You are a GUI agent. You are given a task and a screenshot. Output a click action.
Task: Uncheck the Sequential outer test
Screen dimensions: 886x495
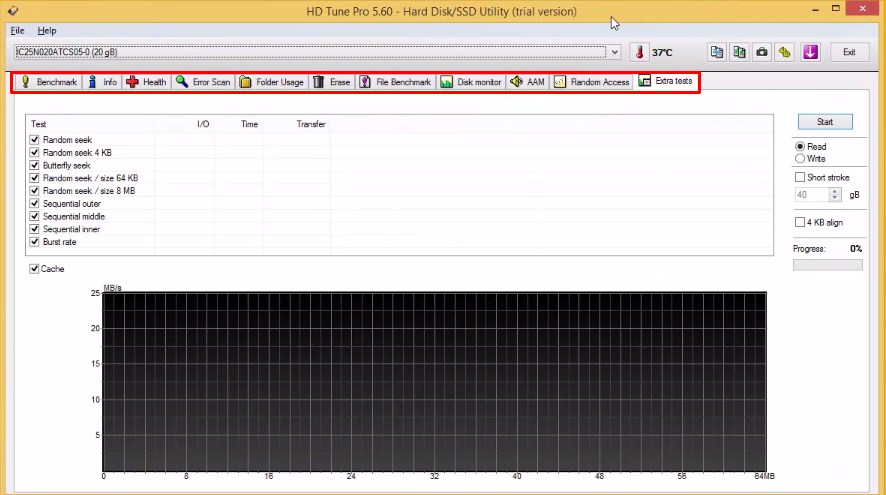click(x=34, y=203)
